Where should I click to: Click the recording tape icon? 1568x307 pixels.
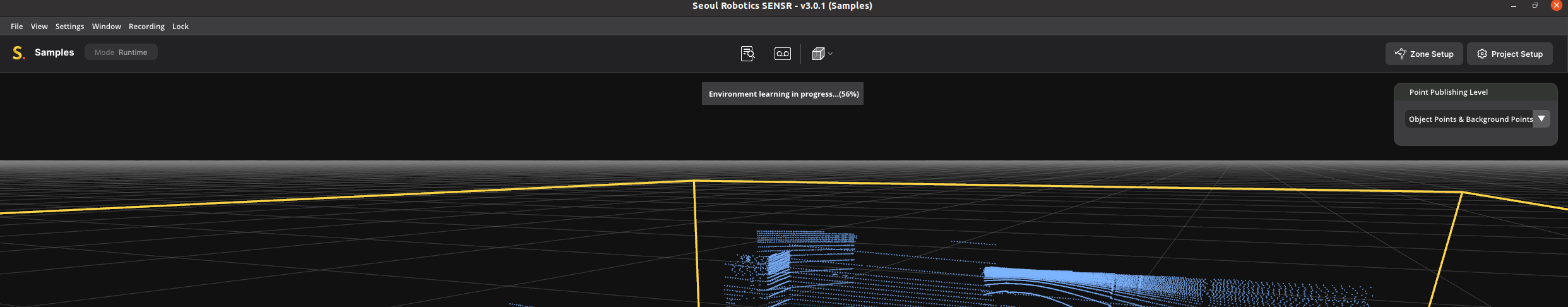click(x=783, y=54)
